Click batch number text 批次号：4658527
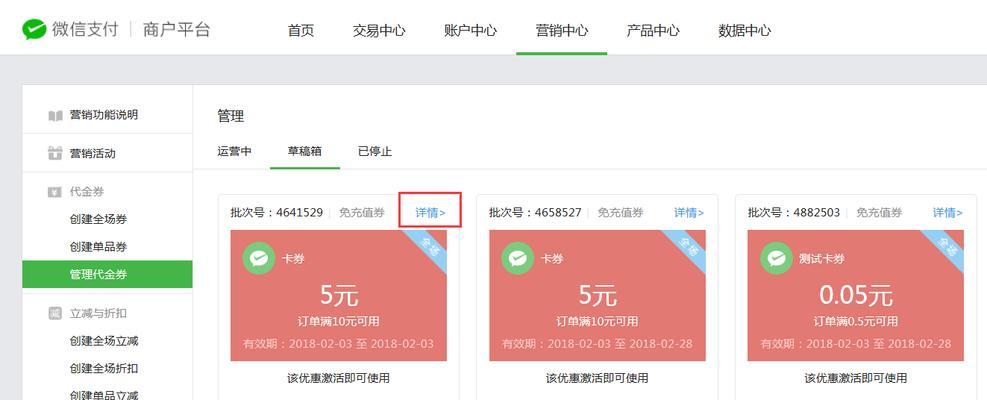987x400 pixels. (536, 213)
